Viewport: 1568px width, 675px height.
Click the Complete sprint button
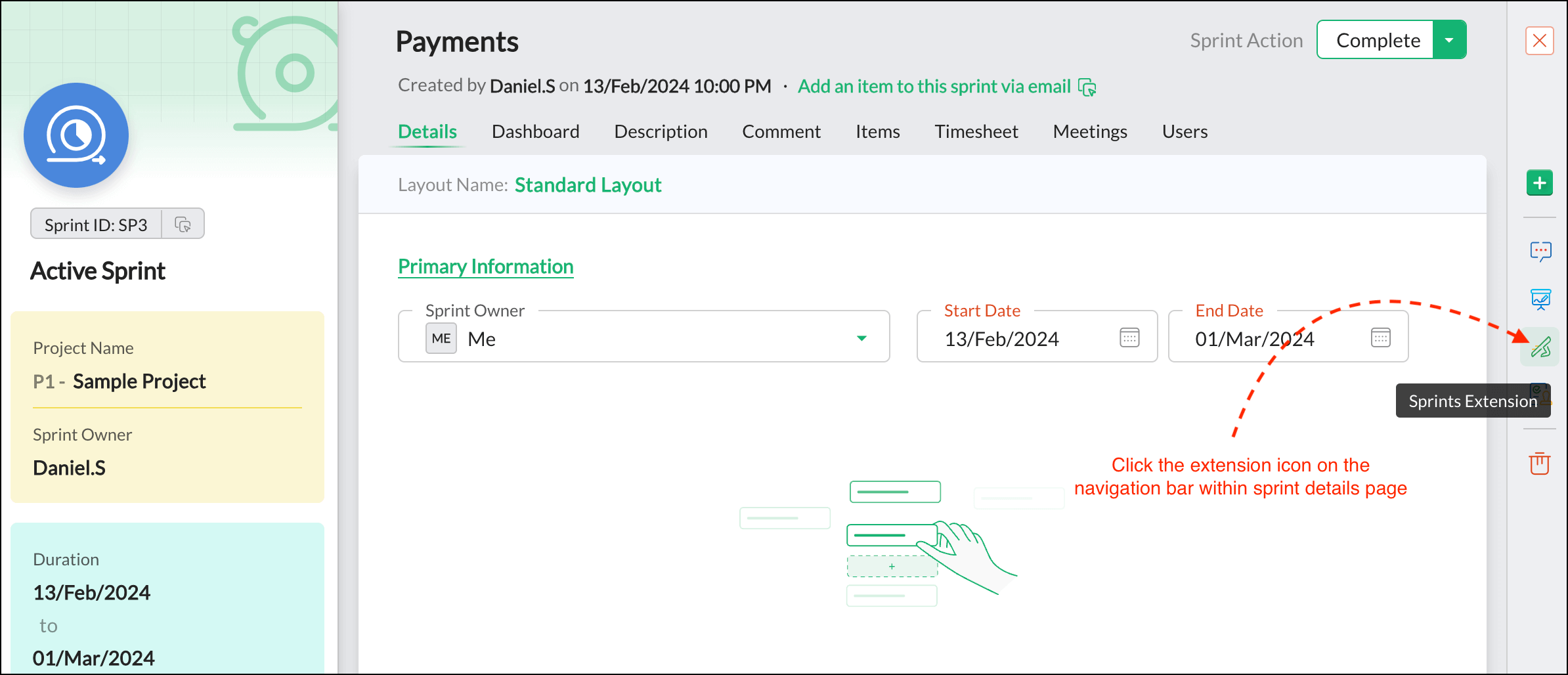1376,40
